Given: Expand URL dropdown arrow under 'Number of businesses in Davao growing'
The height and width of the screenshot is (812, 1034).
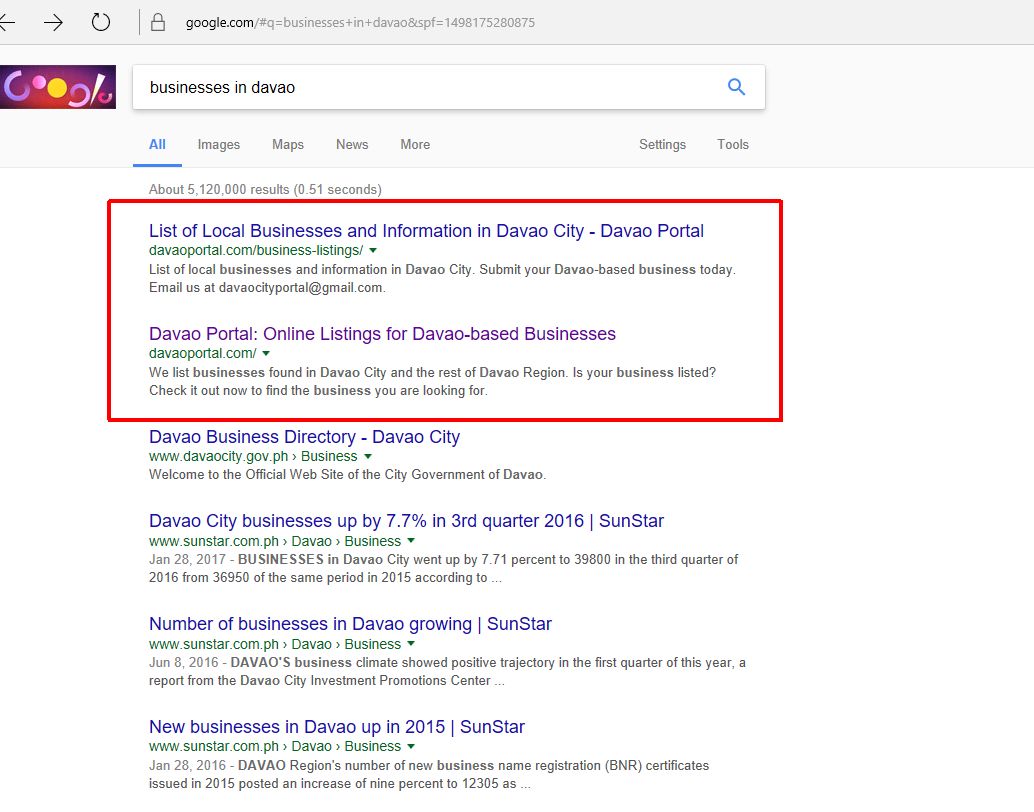Looking at the screenshot, I should tap(411, 644).
